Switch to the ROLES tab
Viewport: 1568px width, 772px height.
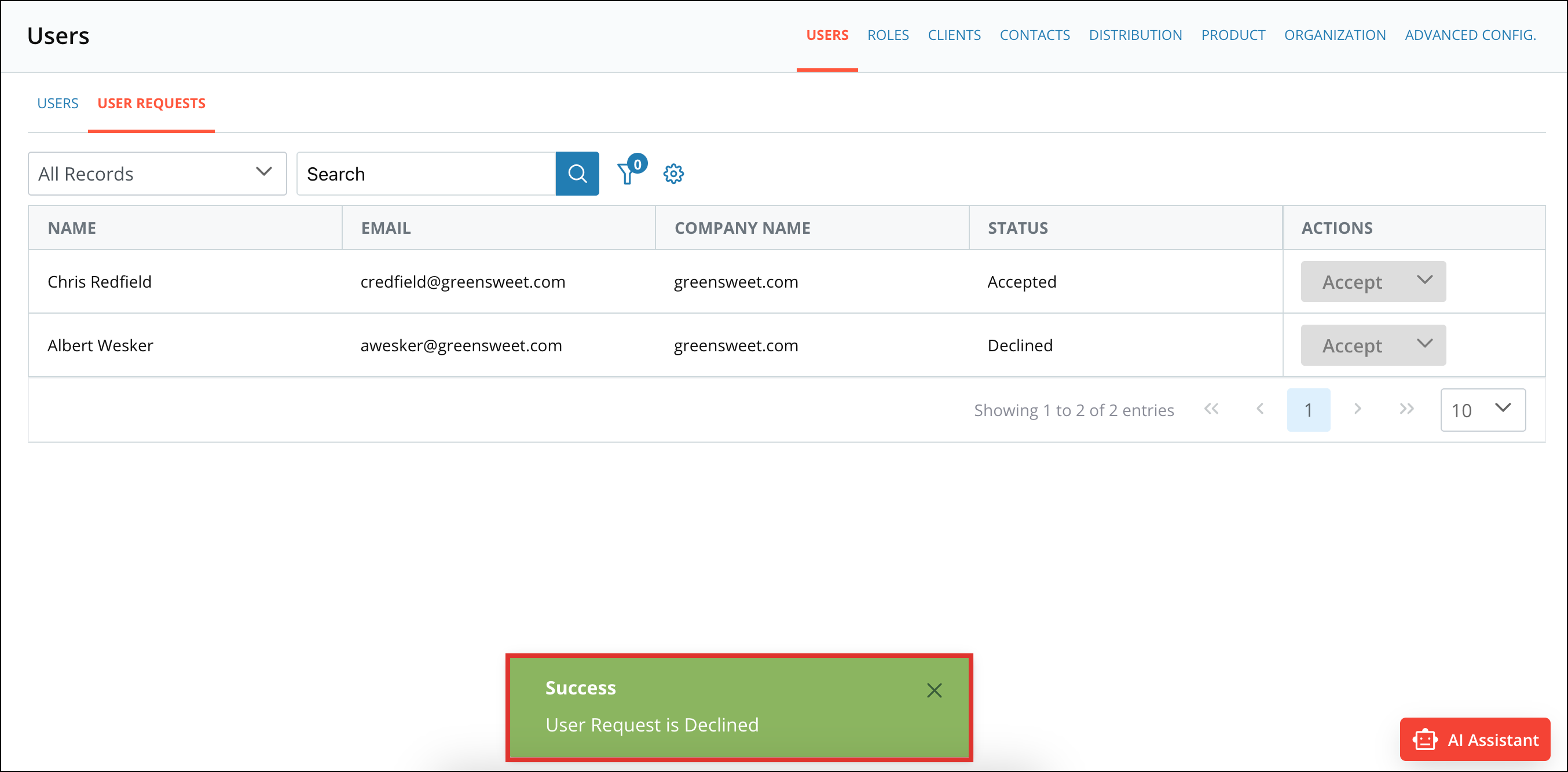click(888, 35)
